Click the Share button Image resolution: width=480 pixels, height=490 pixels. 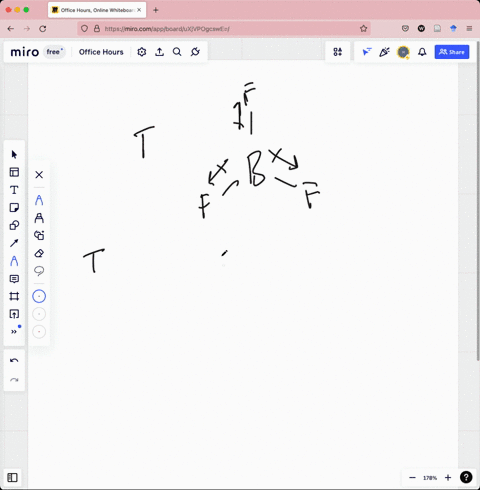pyautogui.click(x=452, y=52)
